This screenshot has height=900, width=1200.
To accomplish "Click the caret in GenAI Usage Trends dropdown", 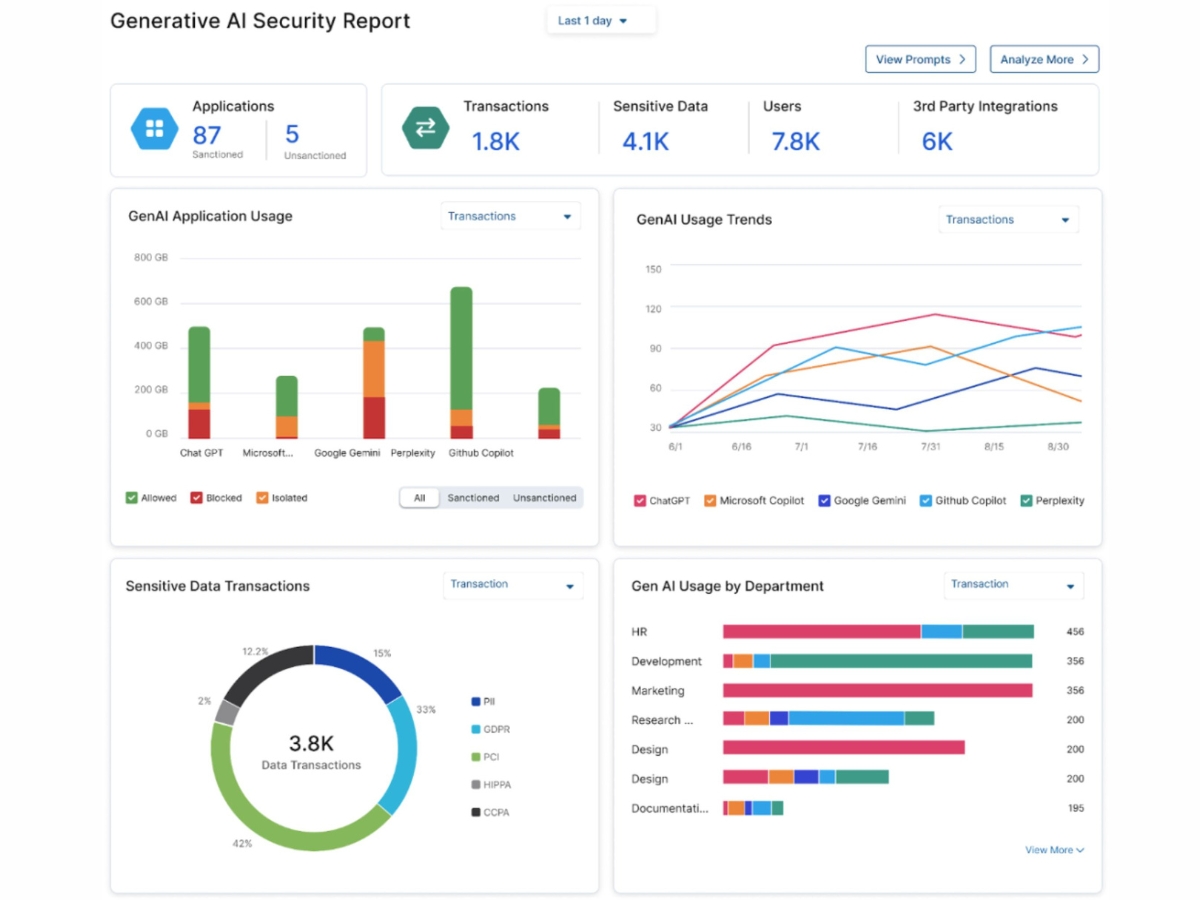I will 1065,220.
